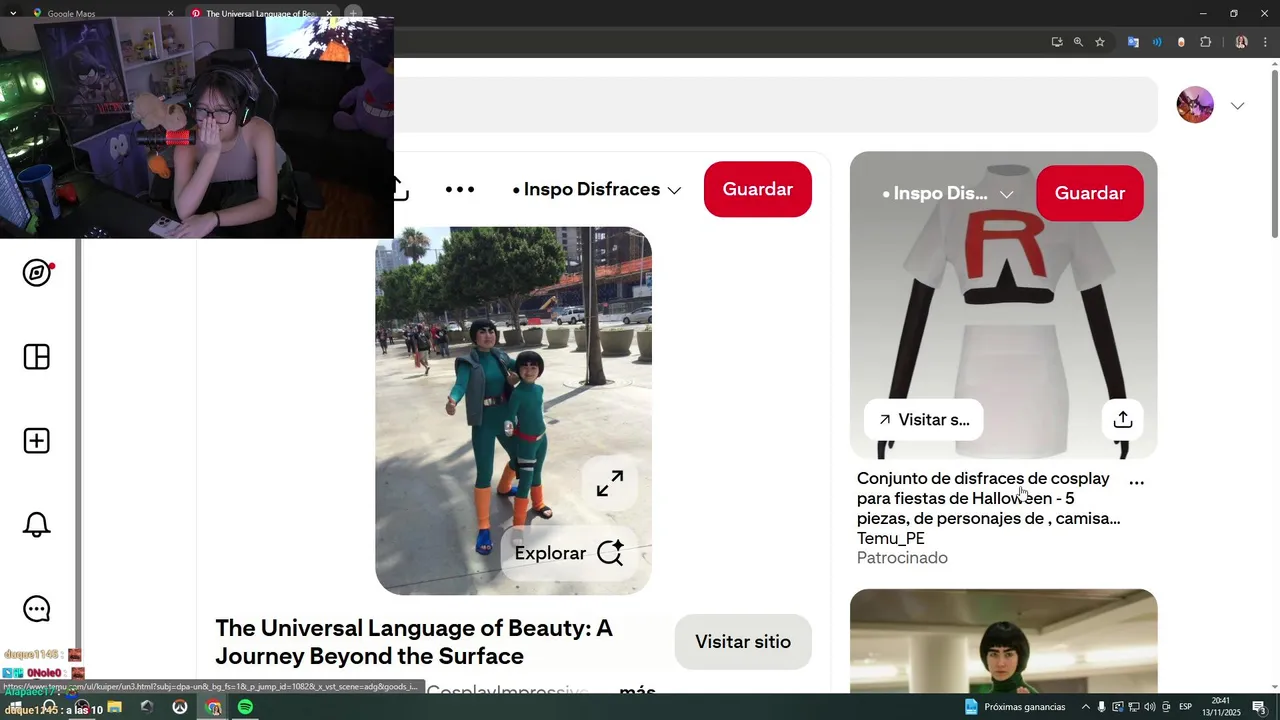The height and width of the screenshot is (720, 1280).
Task: Open File Explorer in the taskbar
Action: pos(115,707)
